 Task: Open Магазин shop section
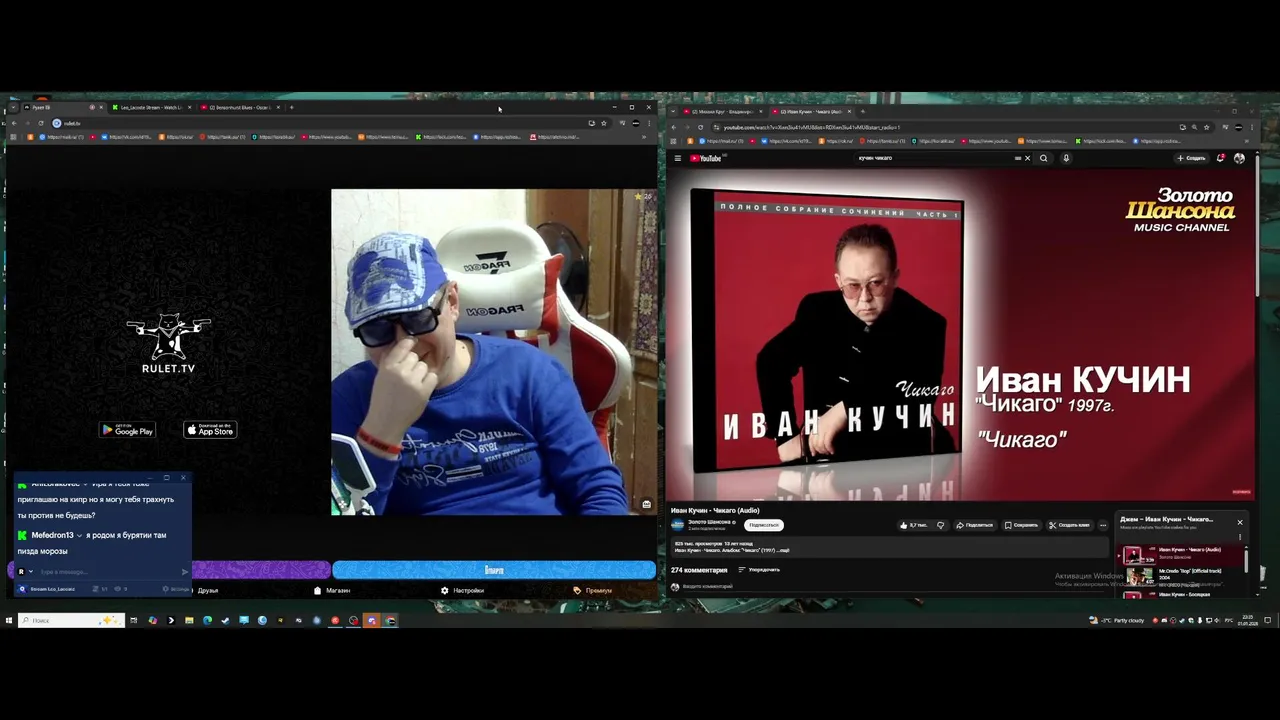click(x=332, y=590)
